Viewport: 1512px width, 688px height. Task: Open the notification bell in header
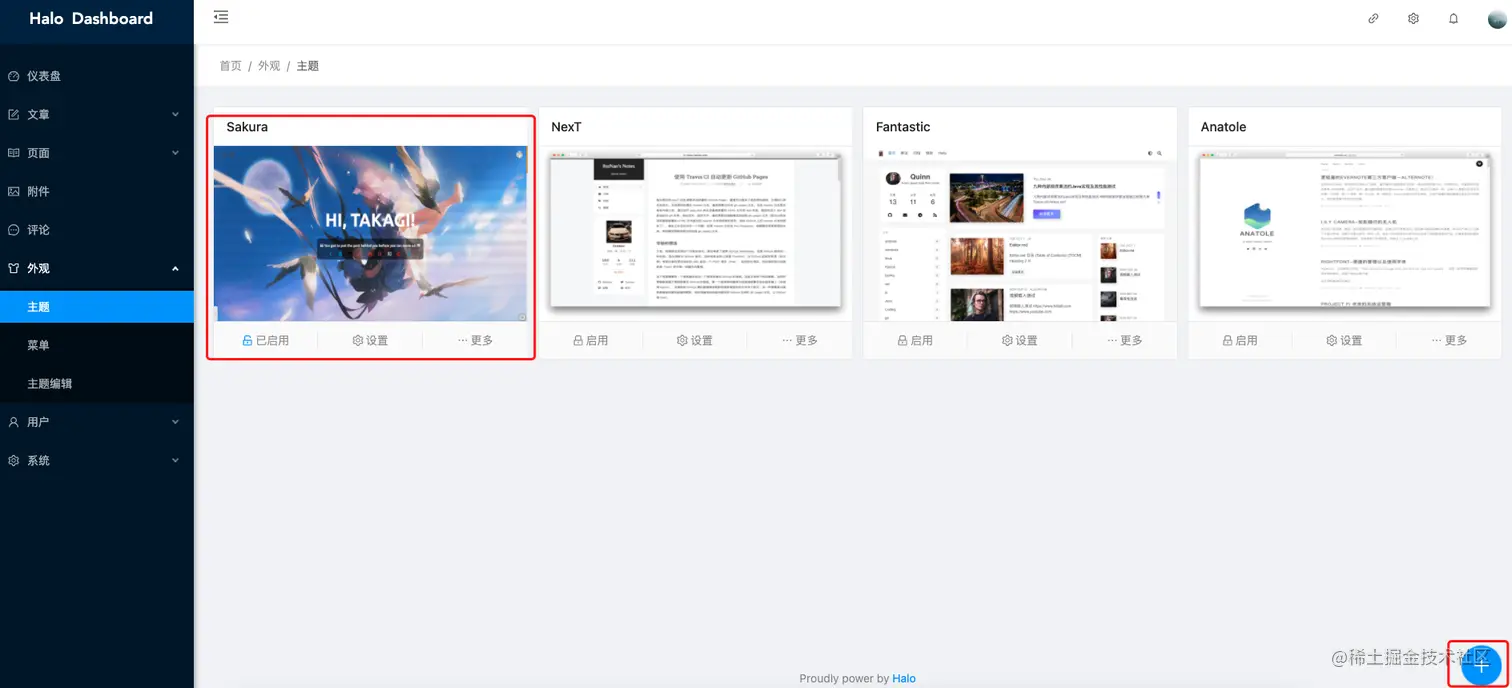coord(1453,18)
